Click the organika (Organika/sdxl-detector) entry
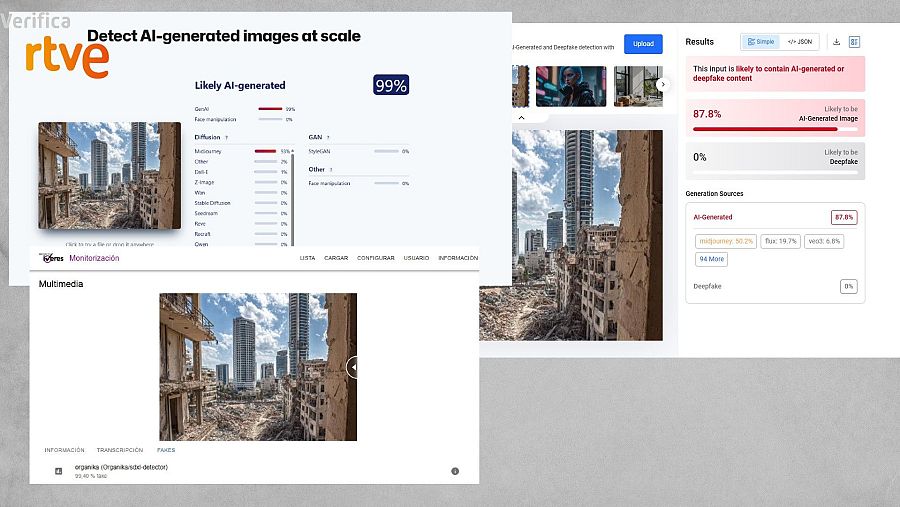The width and height of the screenshot is (900, 507). pyautogui.click(x=121, y=467)
